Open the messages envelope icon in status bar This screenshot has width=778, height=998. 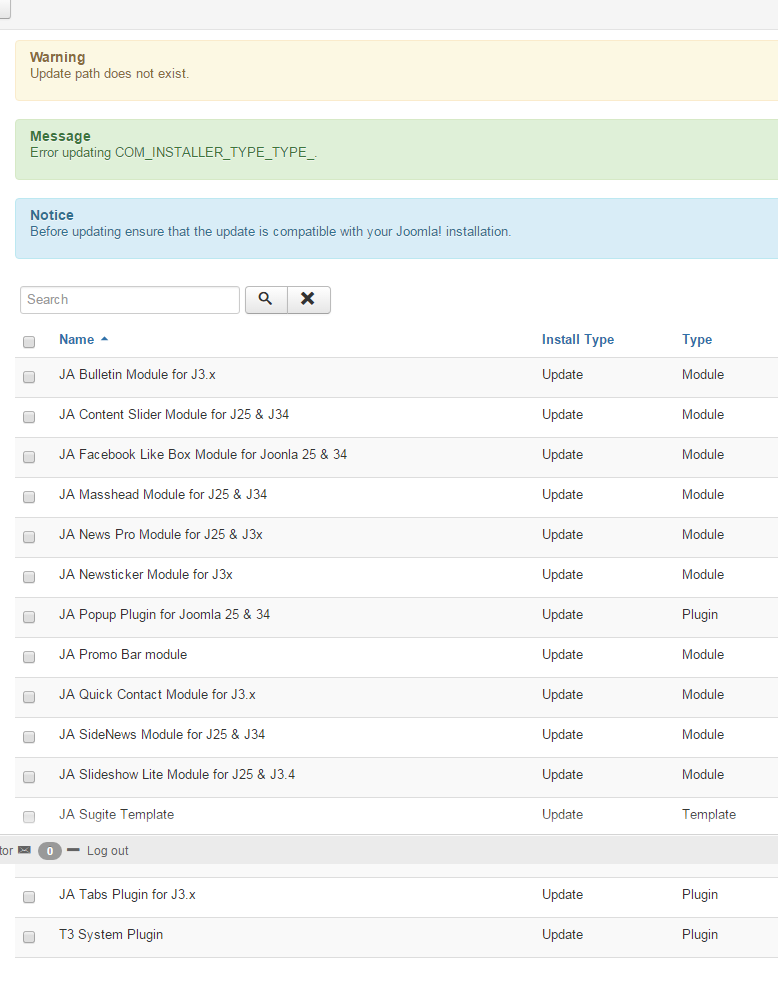(24, 850)
